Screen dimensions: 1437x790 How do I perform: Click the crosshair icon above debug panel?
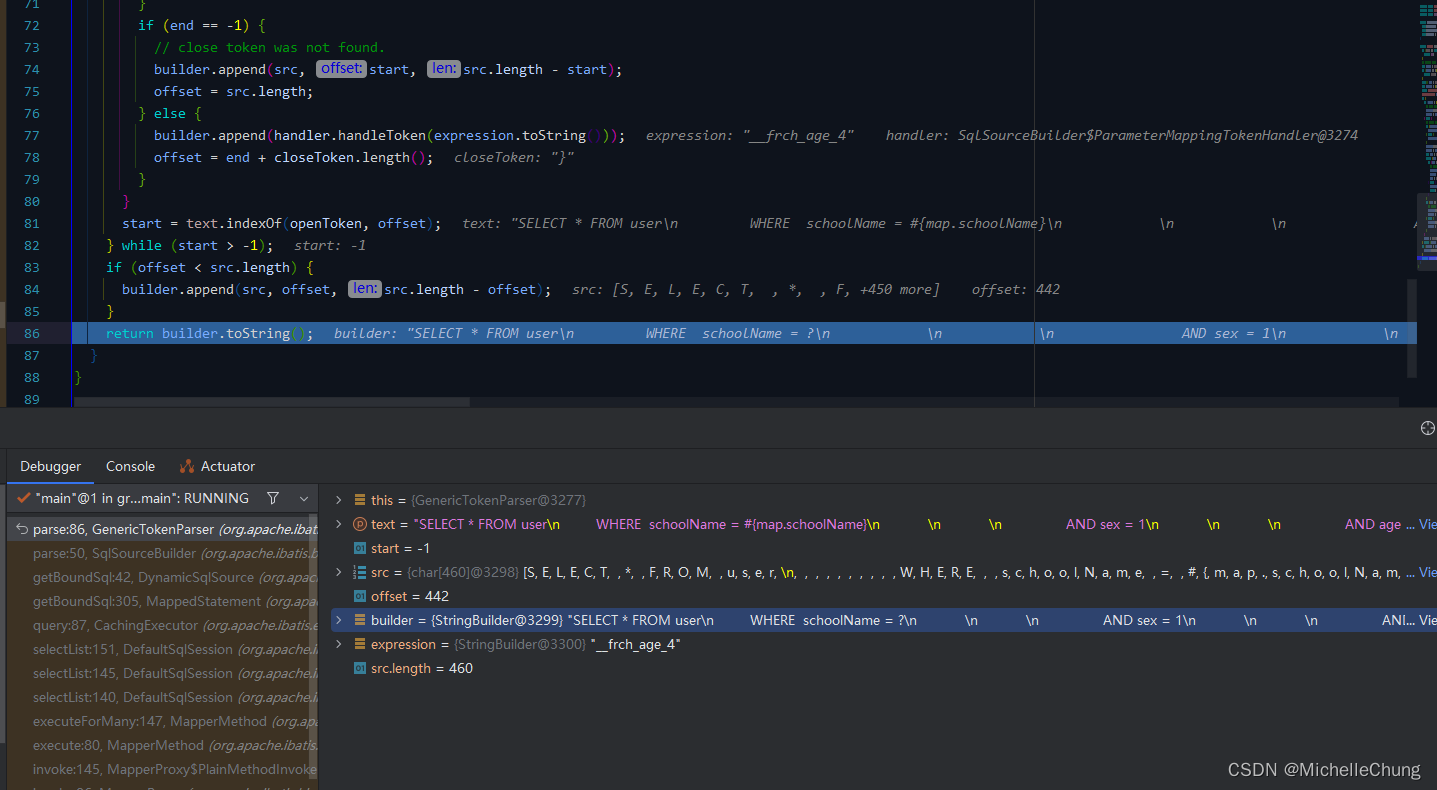click(1427, 428)
